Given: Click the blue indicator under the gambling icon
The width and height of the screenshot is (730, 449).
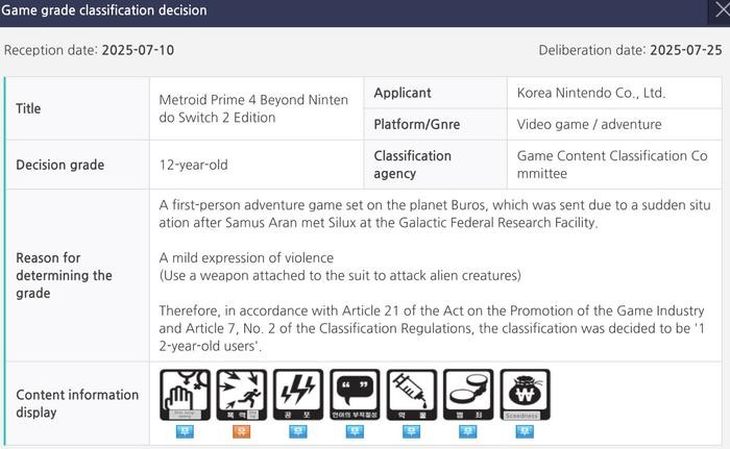Looking at the screenshot, I should pyautogui.click(x=526, y=432).
